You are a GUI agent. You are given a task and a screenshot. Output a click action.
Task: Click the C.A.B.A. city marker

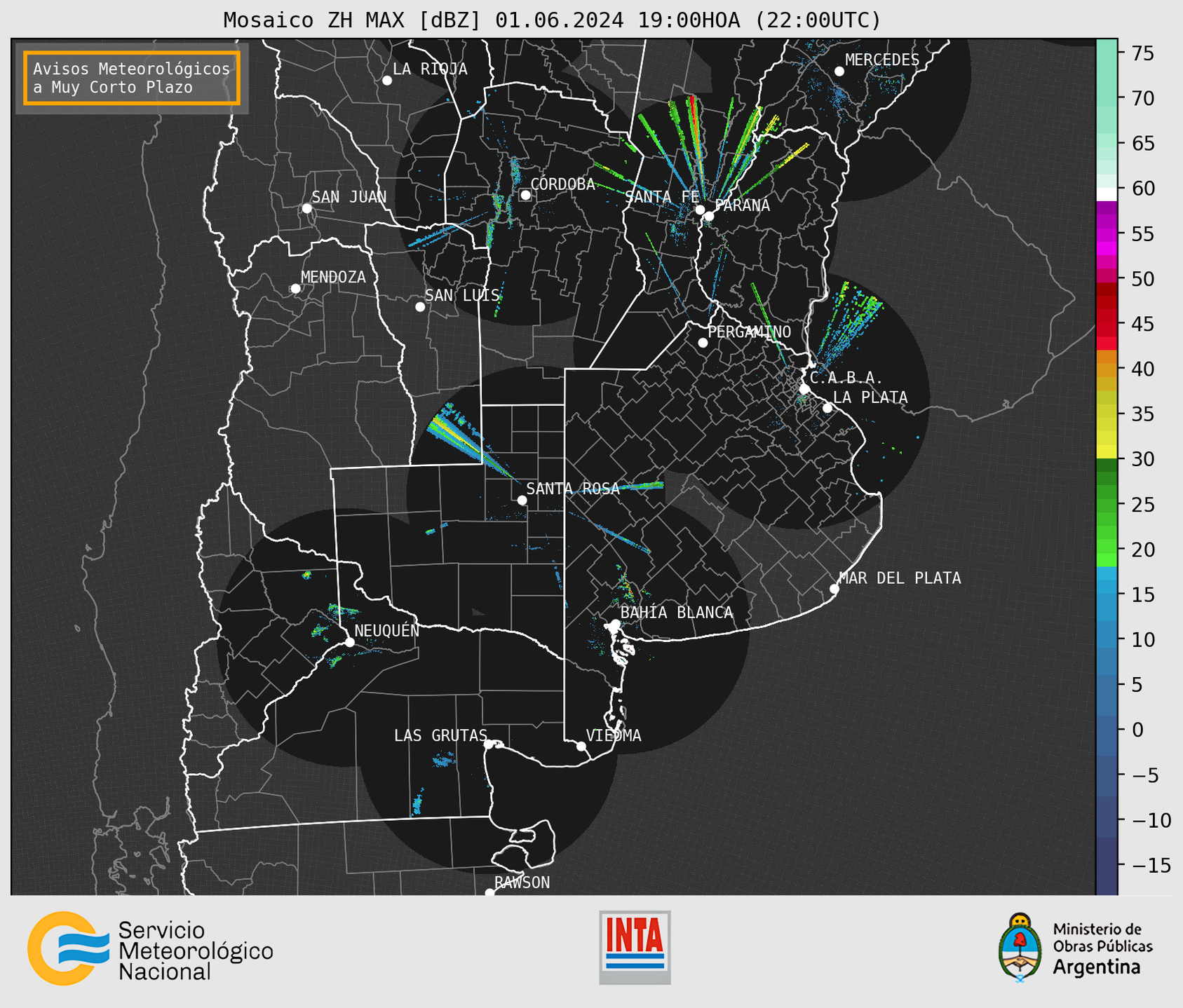[805, 389]
